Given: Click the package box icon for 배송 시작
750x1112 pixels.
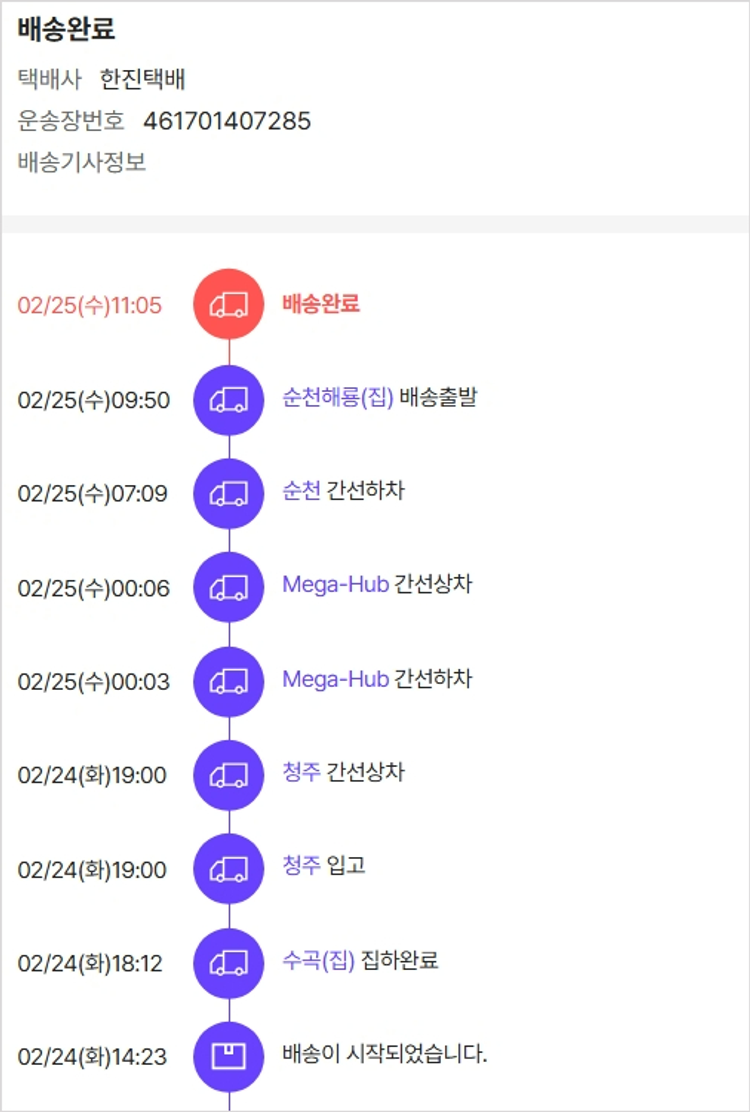Looking at the screenshot, I should point(229,1056).
